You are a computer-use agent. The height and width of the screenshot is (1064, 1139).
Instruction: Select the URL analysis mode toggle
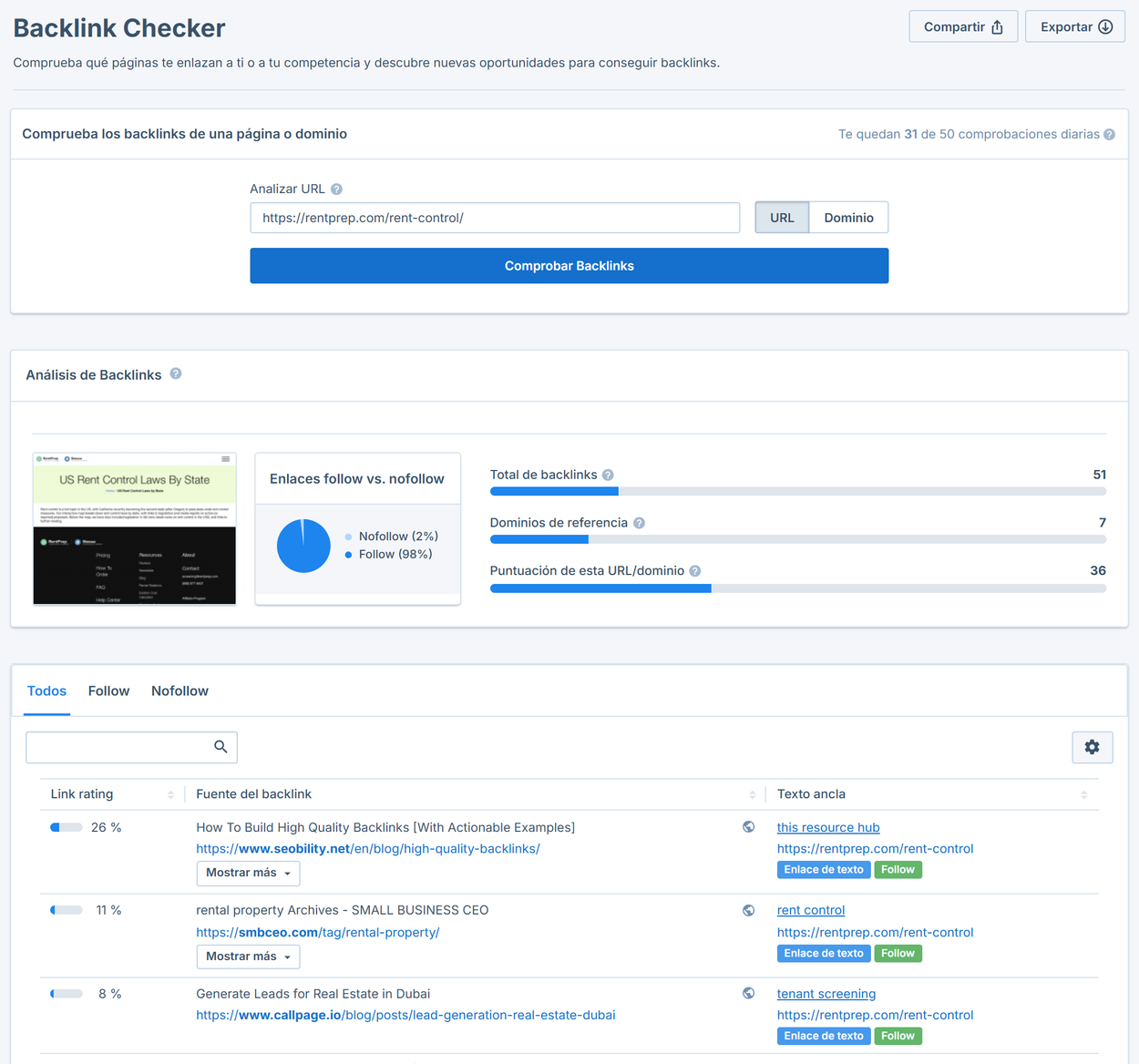click(x=782, y=218)
